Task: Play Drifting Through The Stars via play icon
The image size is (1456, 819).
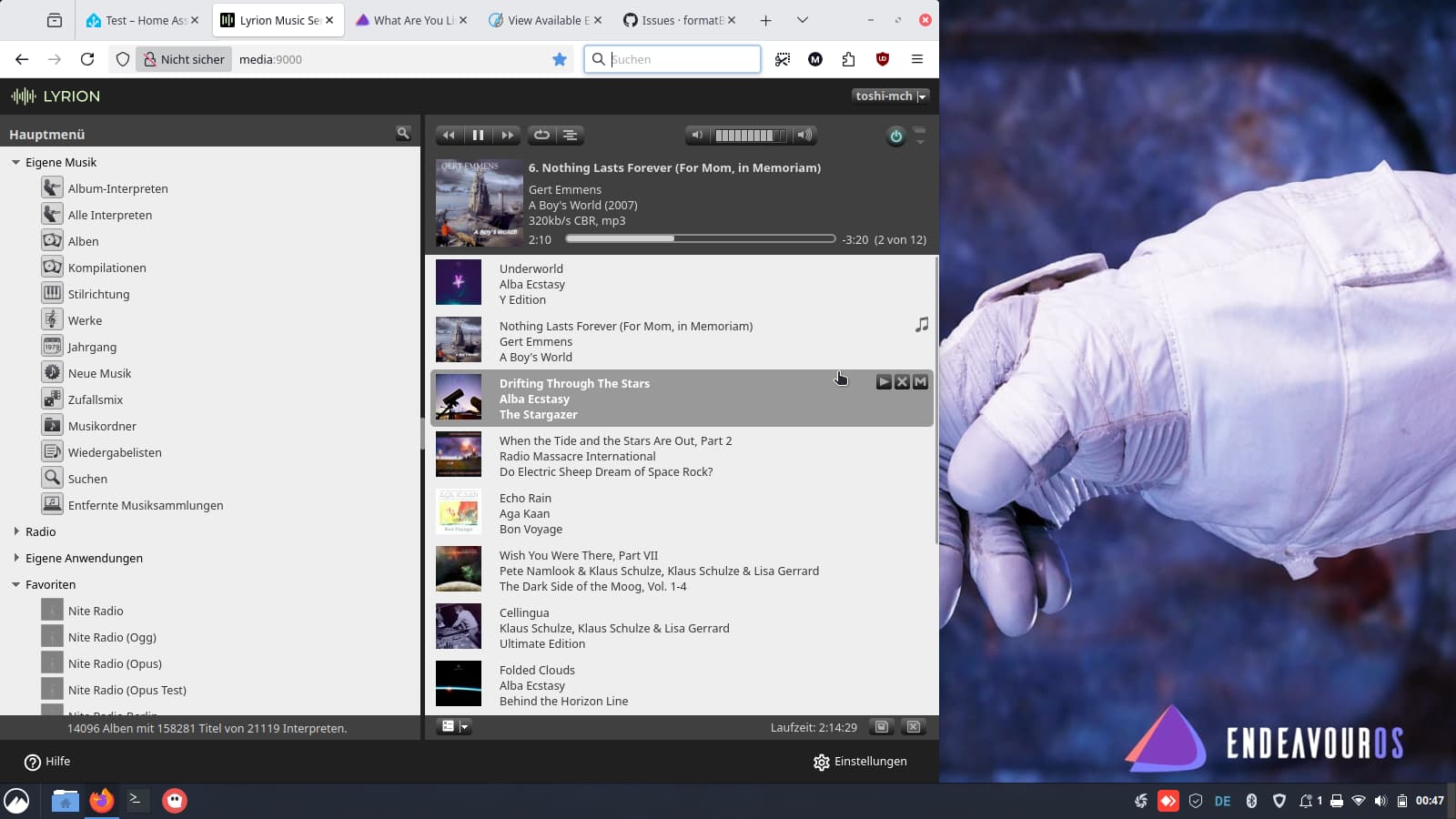Action: 884,382
